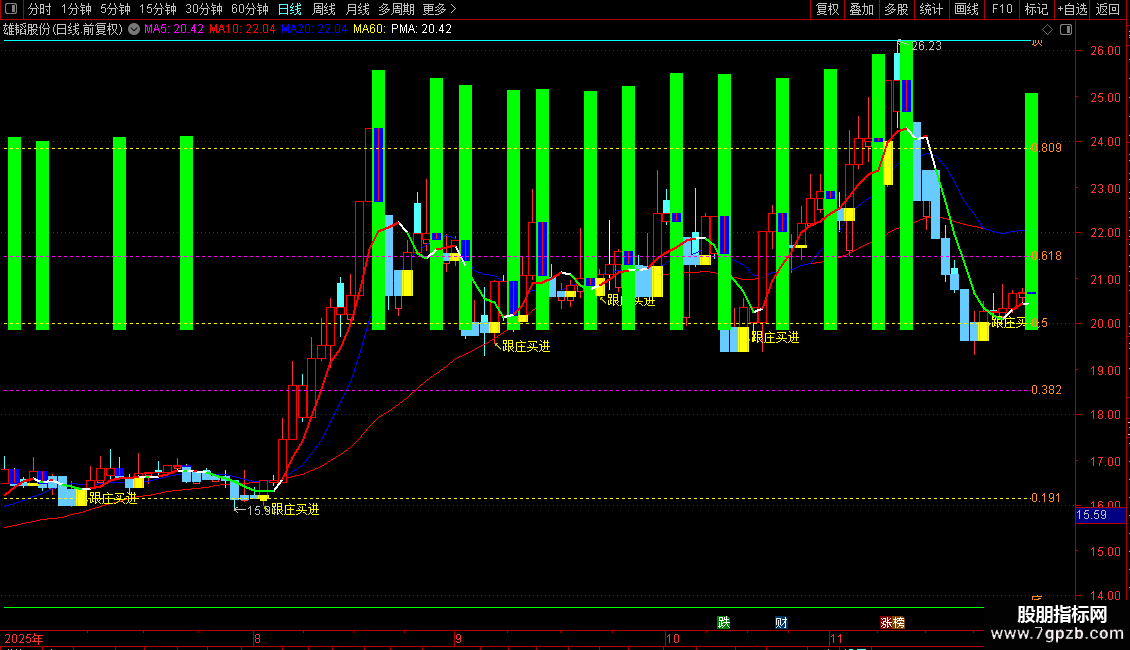Click the 0.618 Fibonacci level label
Image resolution: width=1130 pixels, height=650 pixels.
pos(1046,256)
